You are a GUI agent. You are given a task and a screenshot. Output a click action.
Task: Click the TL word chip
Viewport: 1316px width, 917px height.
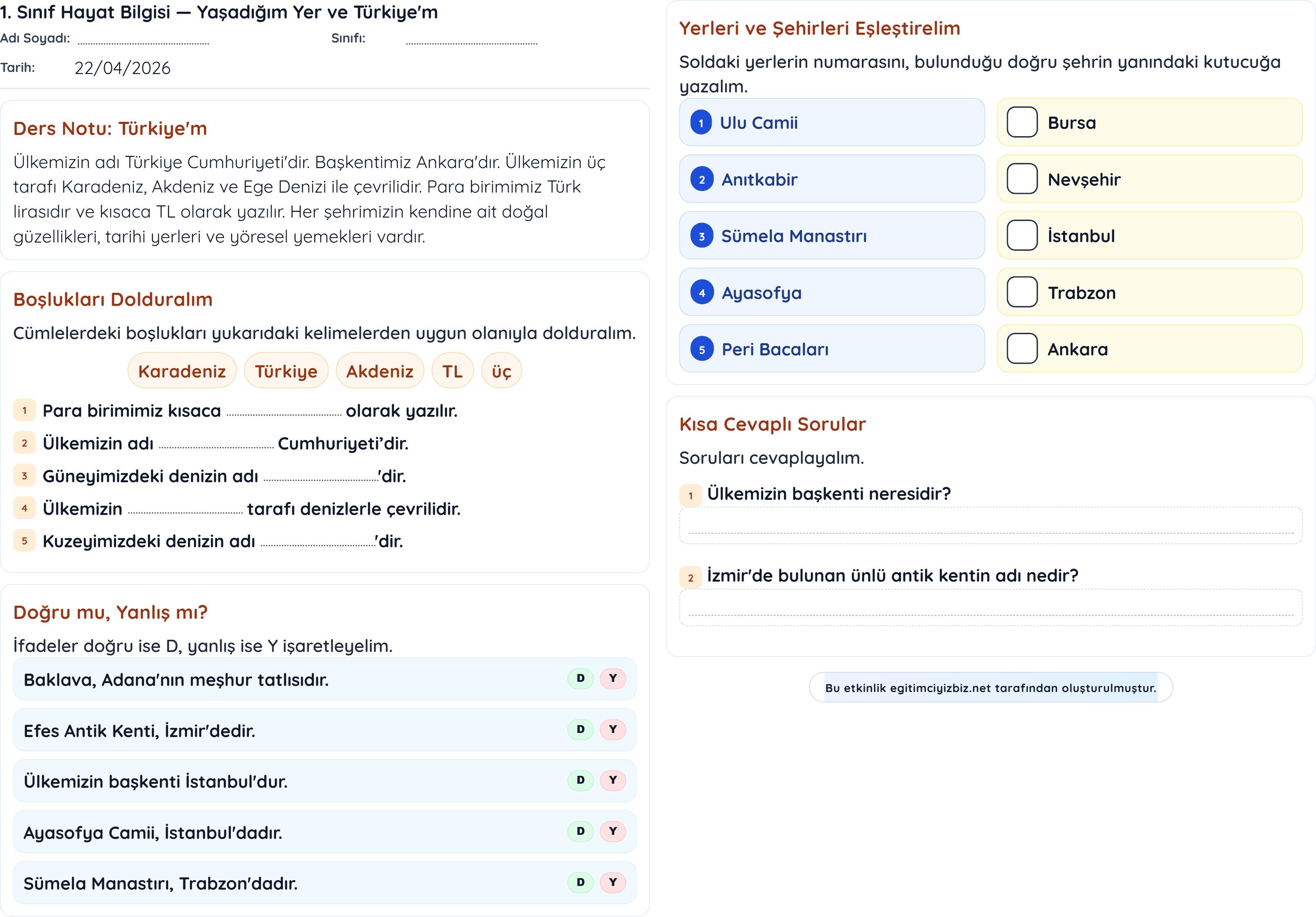coord(452,371)
